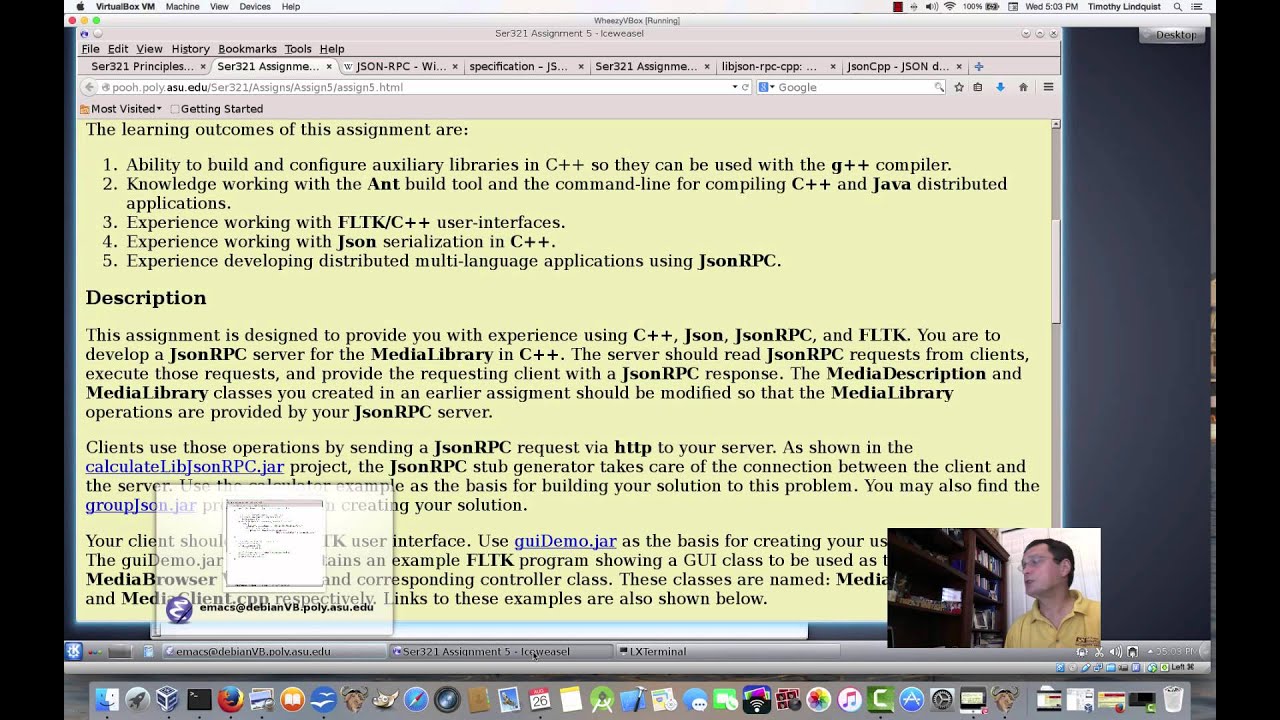Open a new browser tab with plus
This screenshot has width=1280, height=720.
[979, 66]
